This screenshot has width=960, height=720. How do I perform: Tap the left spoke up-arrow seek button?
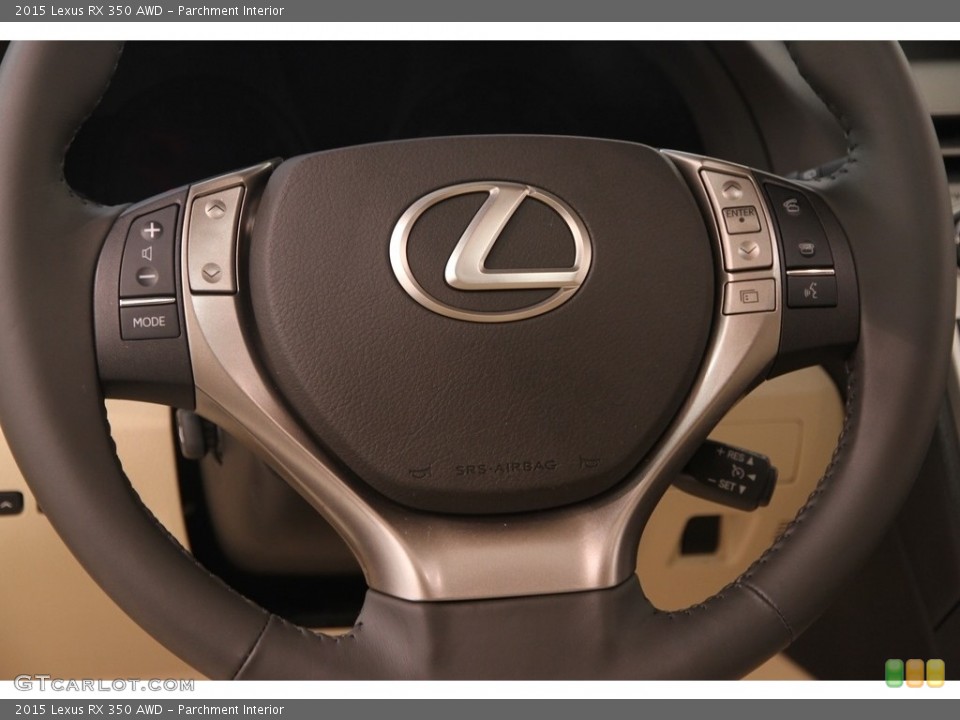point(216,210)
